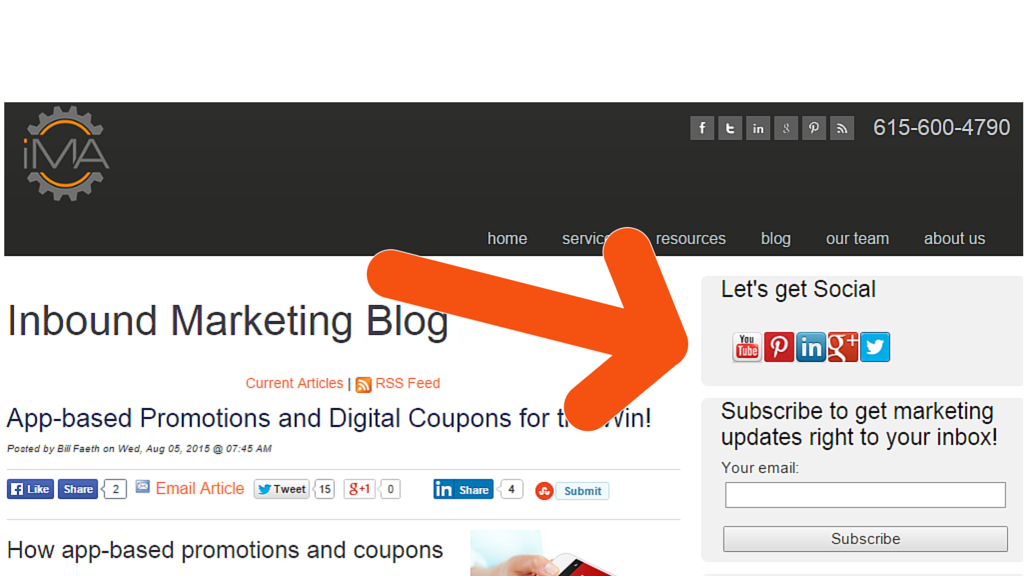Navigate to our team page
The width and height of the screenshot is (1027, 576).
[857, 239]
